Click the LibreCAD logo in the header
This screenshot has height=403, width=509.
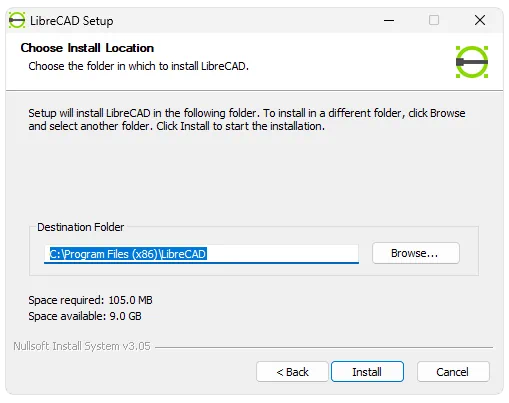[x=472, y=62]
